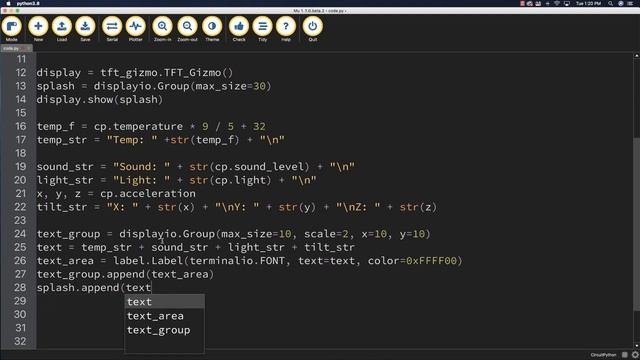640x360 pixels.
Task: Place cursor after "splash.append(text" on line 28
Action: click(x=151, y=288)
